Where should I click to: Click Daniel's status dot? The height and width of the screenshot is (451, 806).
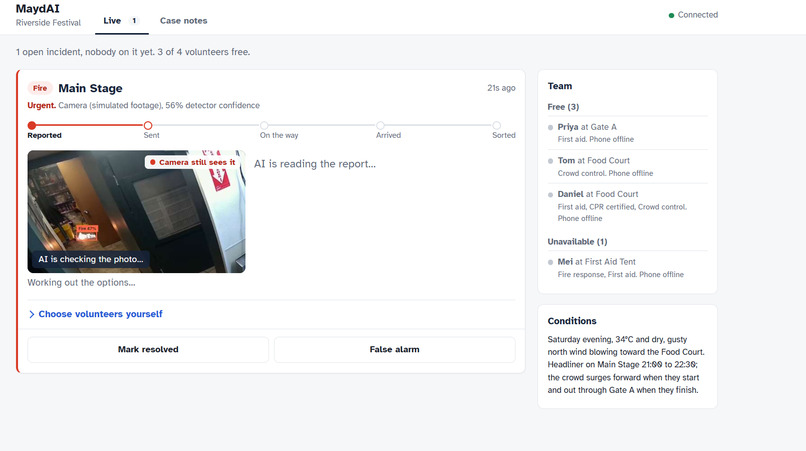point(551,194)
